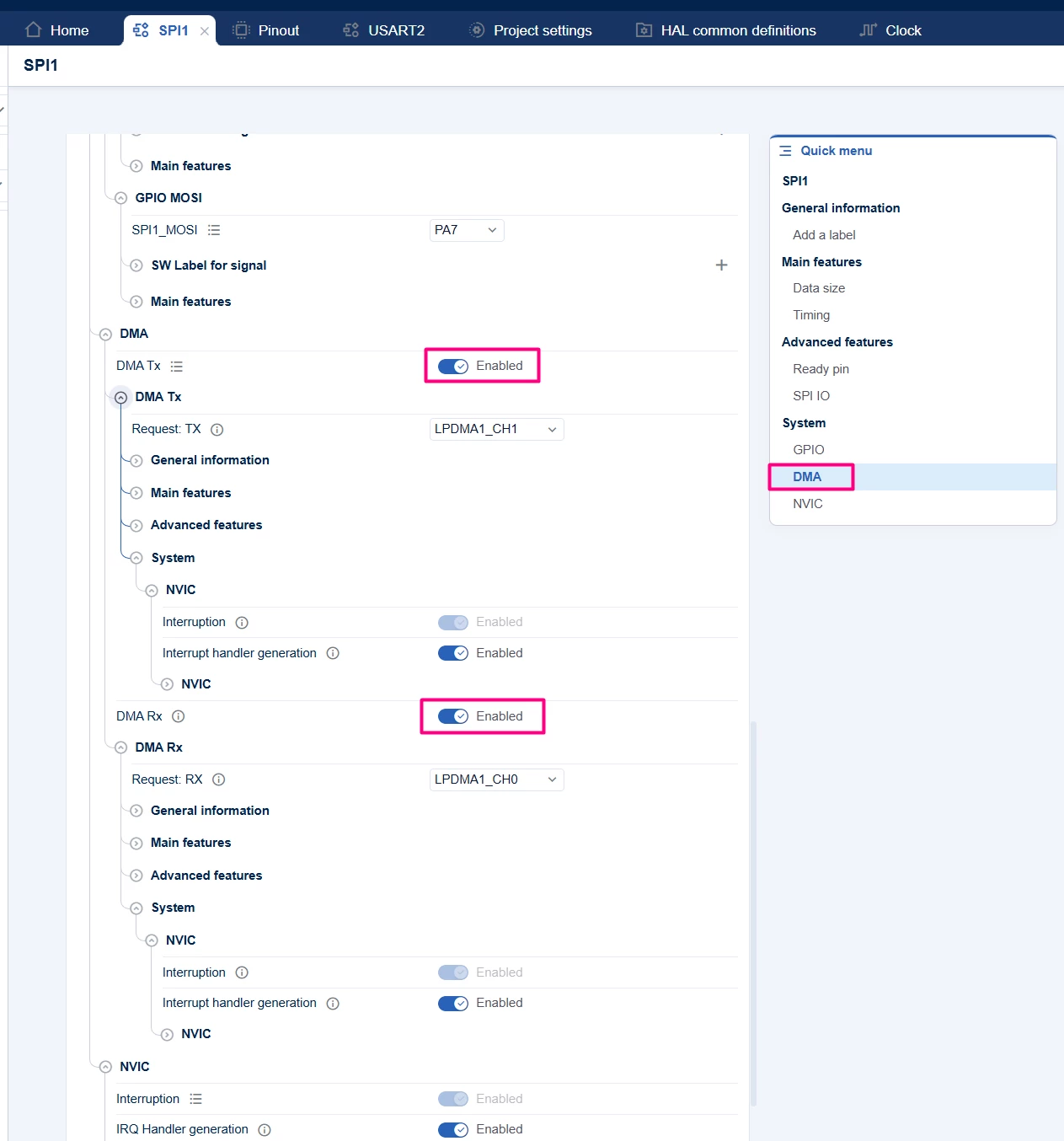1064x1141 pixels.
Task: Click the USART2 tab peripheral icon
Action: click(x=351, y=30)
